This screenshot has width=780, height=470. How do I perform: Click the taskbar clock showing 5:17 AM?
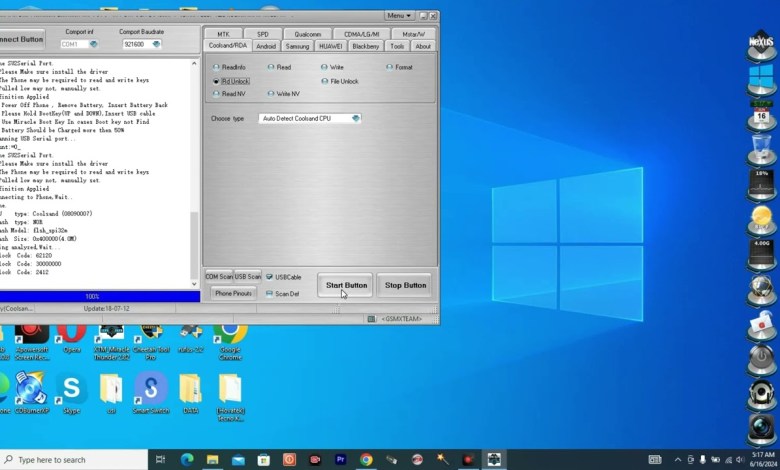pyautogui.click(x=763, y=460)
